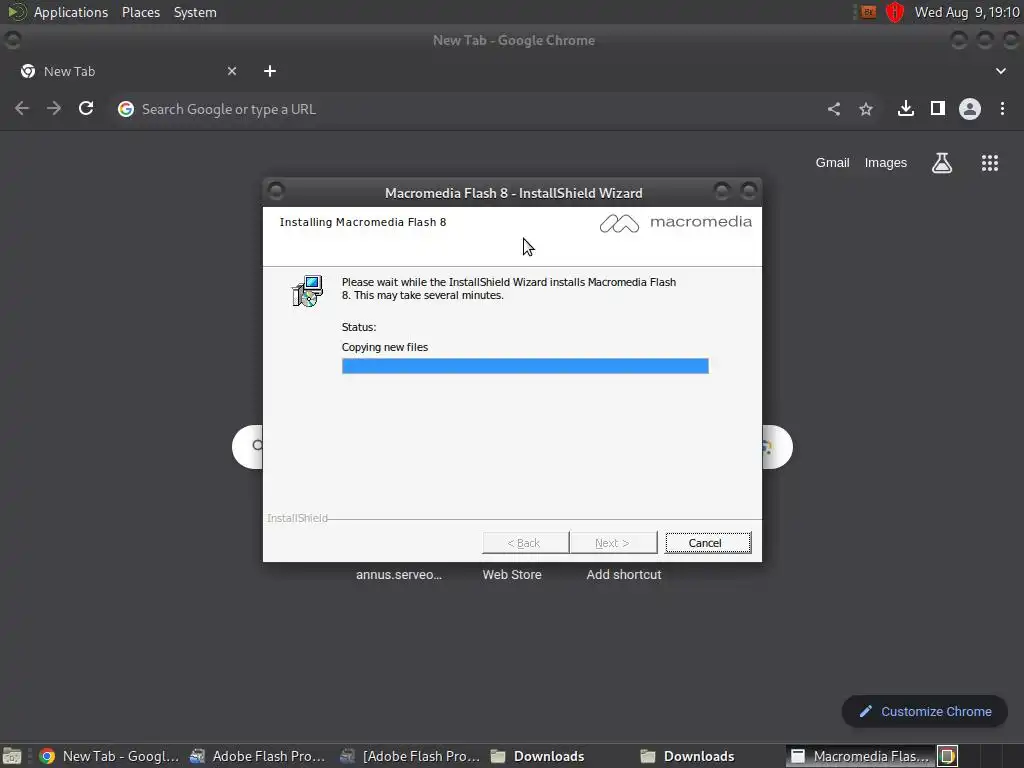
Task: Toggle Chrome side panel
Action: pyautogui.click(x=938, y=108)
